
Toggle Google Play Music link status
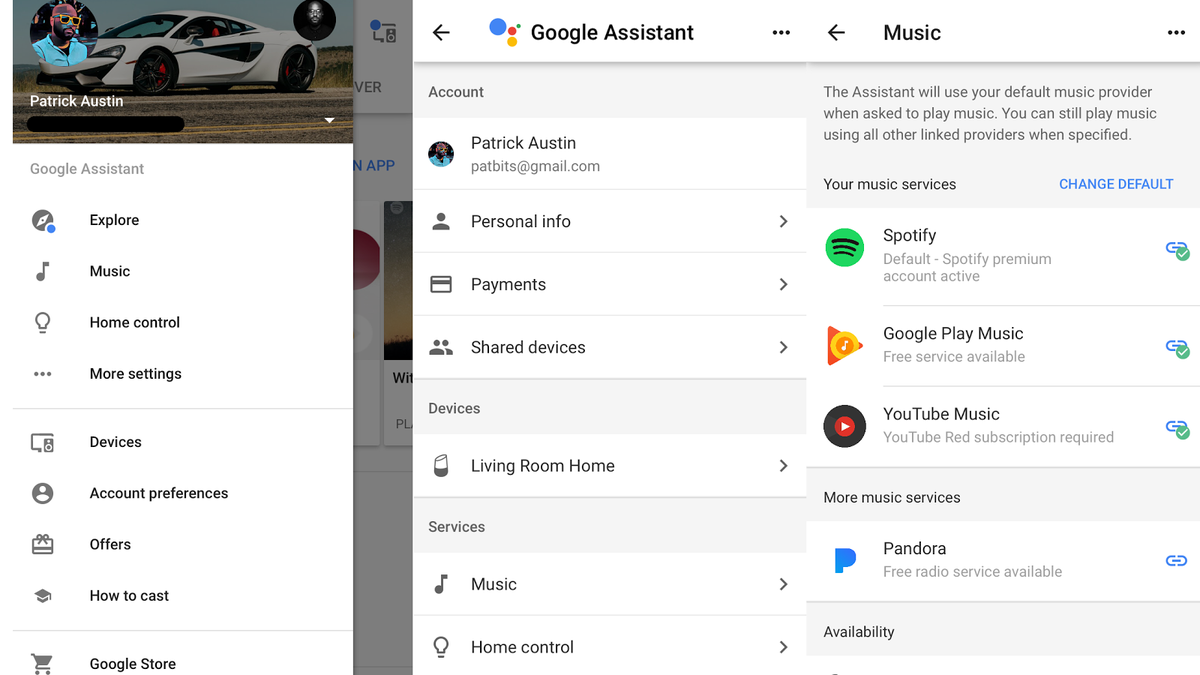1177,348
